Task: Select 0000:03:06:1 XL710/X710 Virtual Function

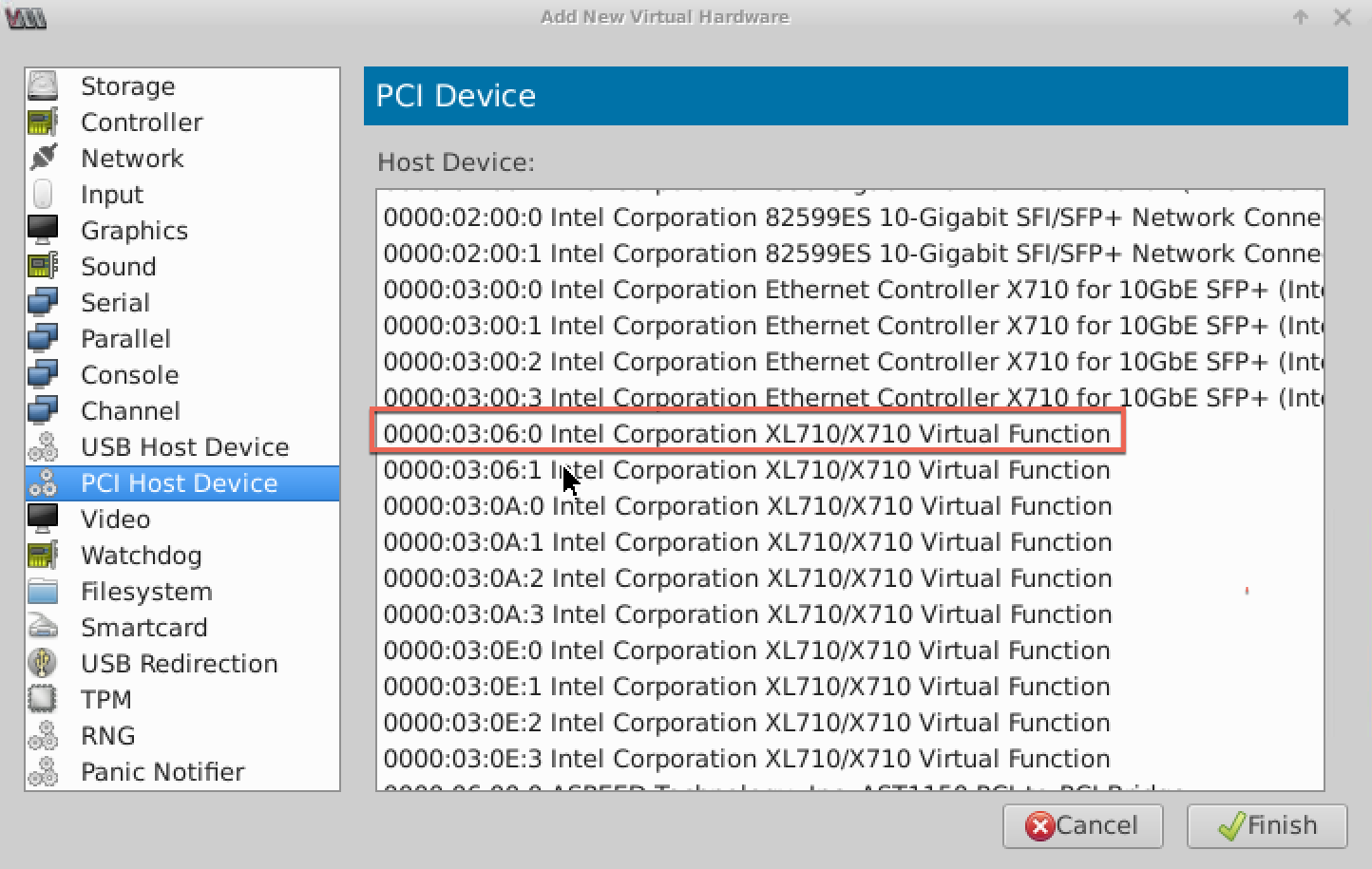Action: (x=850, y=470)
